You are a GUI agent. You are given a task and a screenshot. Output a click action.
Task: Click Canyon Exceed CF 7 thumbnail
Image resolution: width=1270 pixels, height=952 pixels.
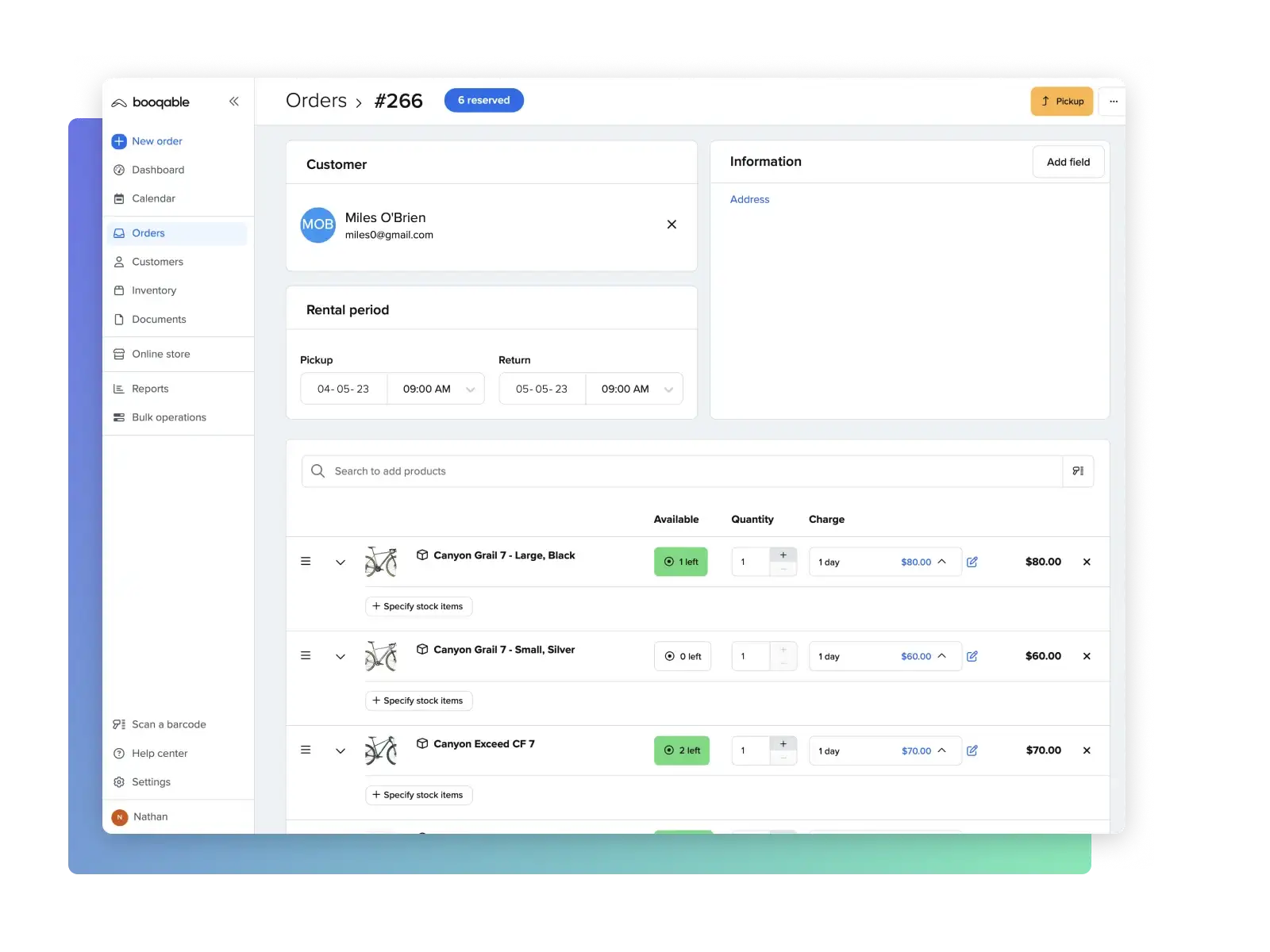381,750
